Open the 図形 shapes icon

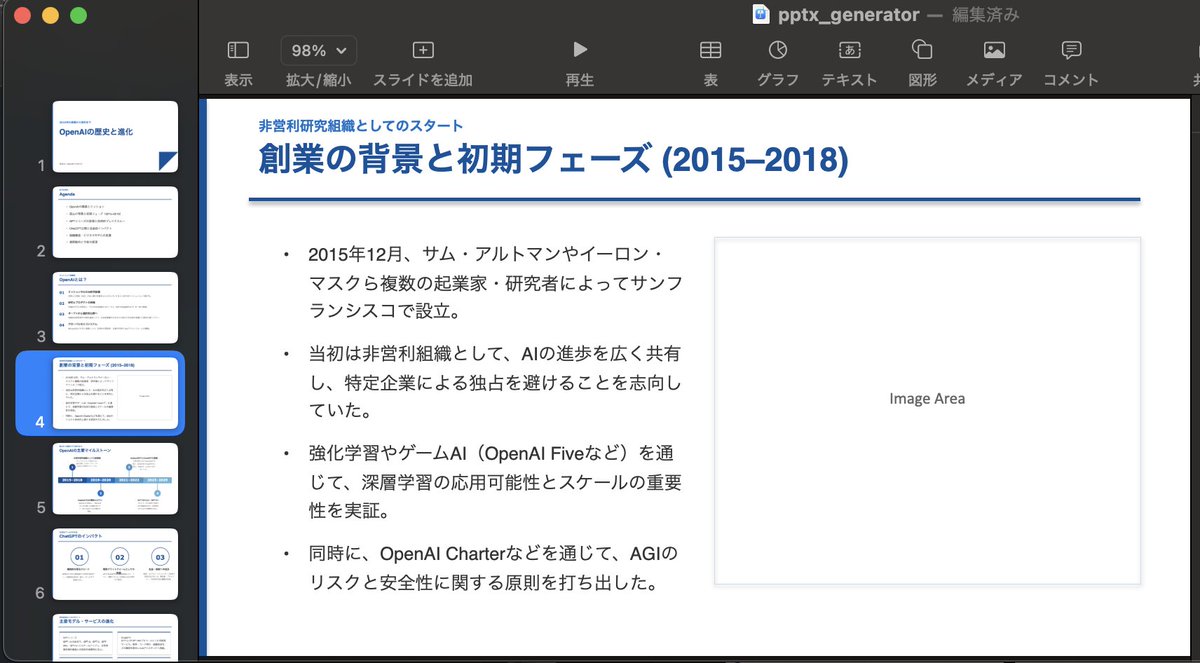(922, 49)
